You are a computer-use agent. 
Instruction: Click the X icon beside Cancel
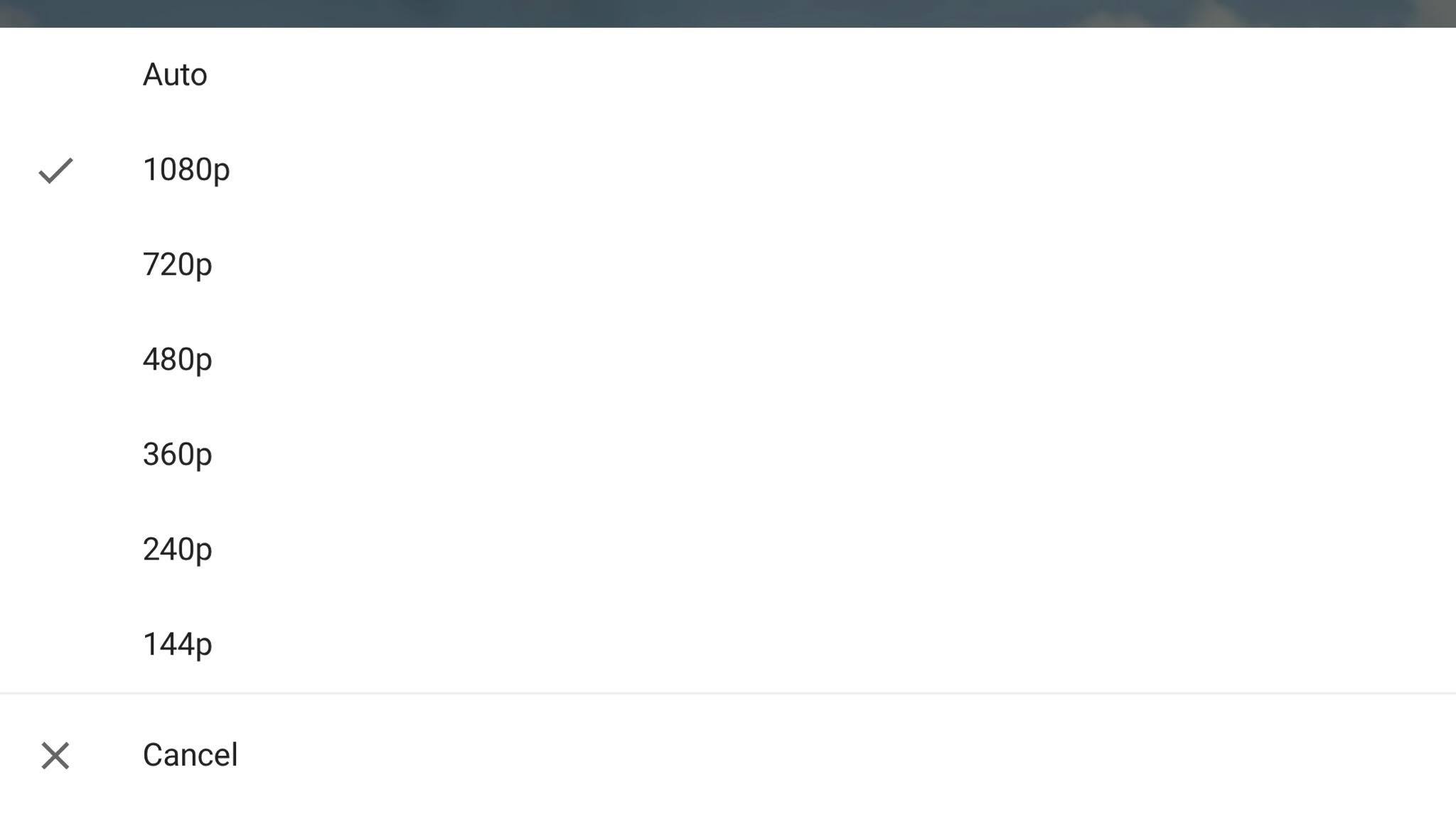(55, 755)
